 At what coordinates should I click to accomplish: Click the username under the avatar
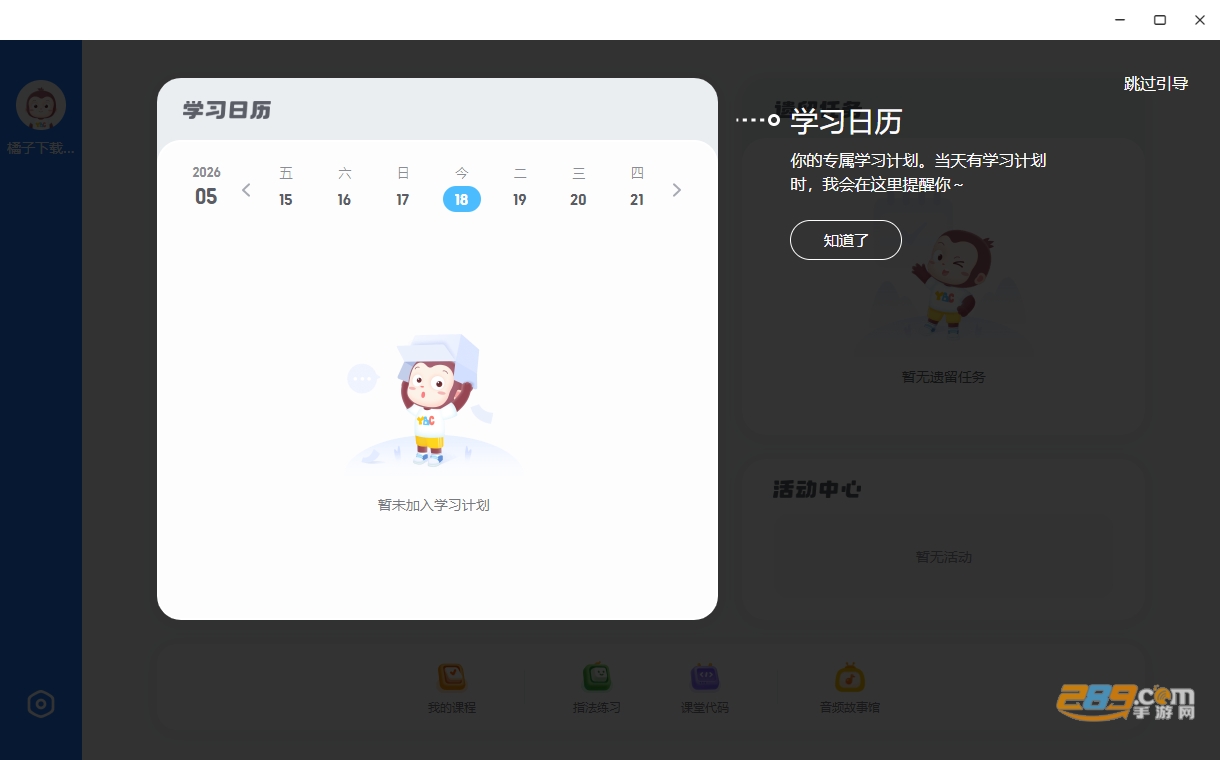41,148
